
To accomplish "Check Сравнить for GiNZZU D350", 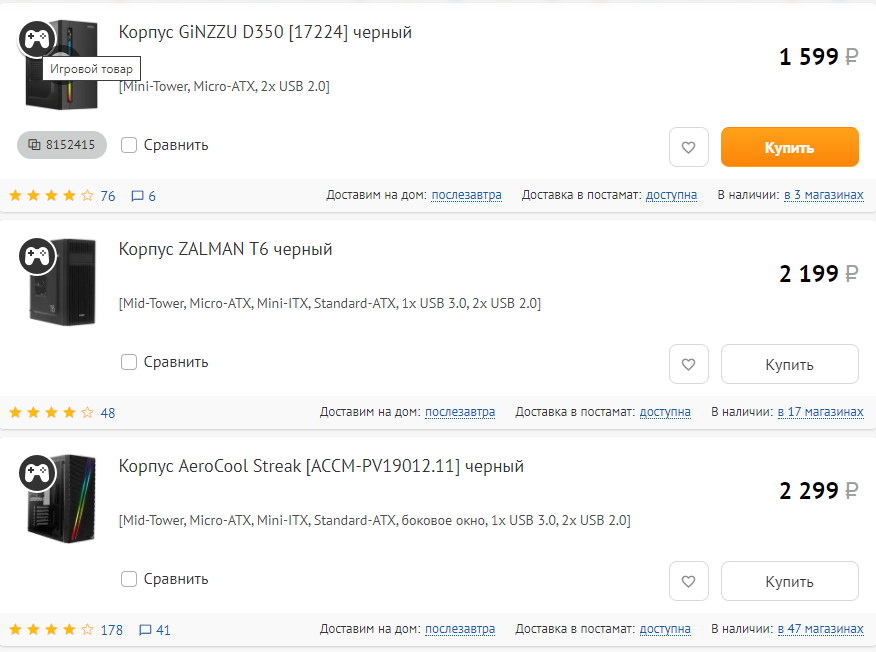I will pyautogui.click(x=128, y=145).
